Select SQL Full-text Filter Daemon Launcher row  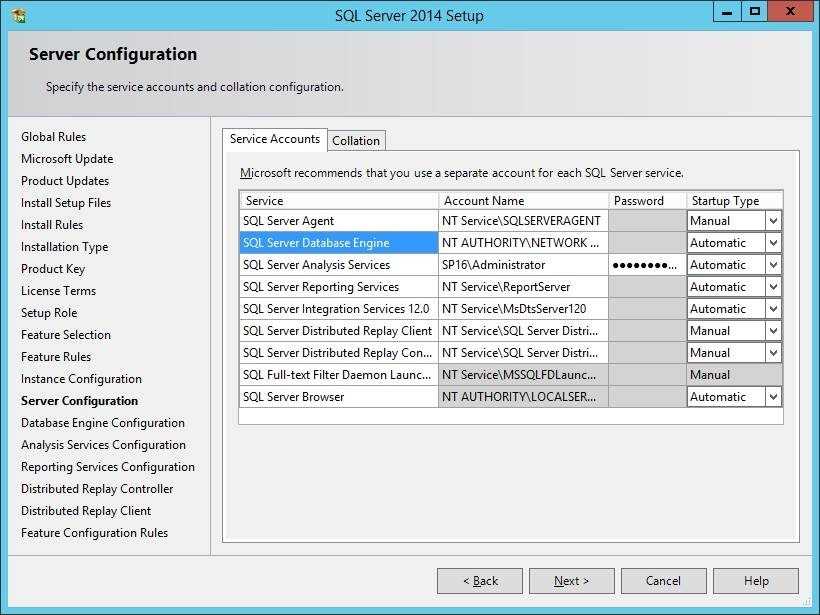pyautogui.click(x=338, y=374)
